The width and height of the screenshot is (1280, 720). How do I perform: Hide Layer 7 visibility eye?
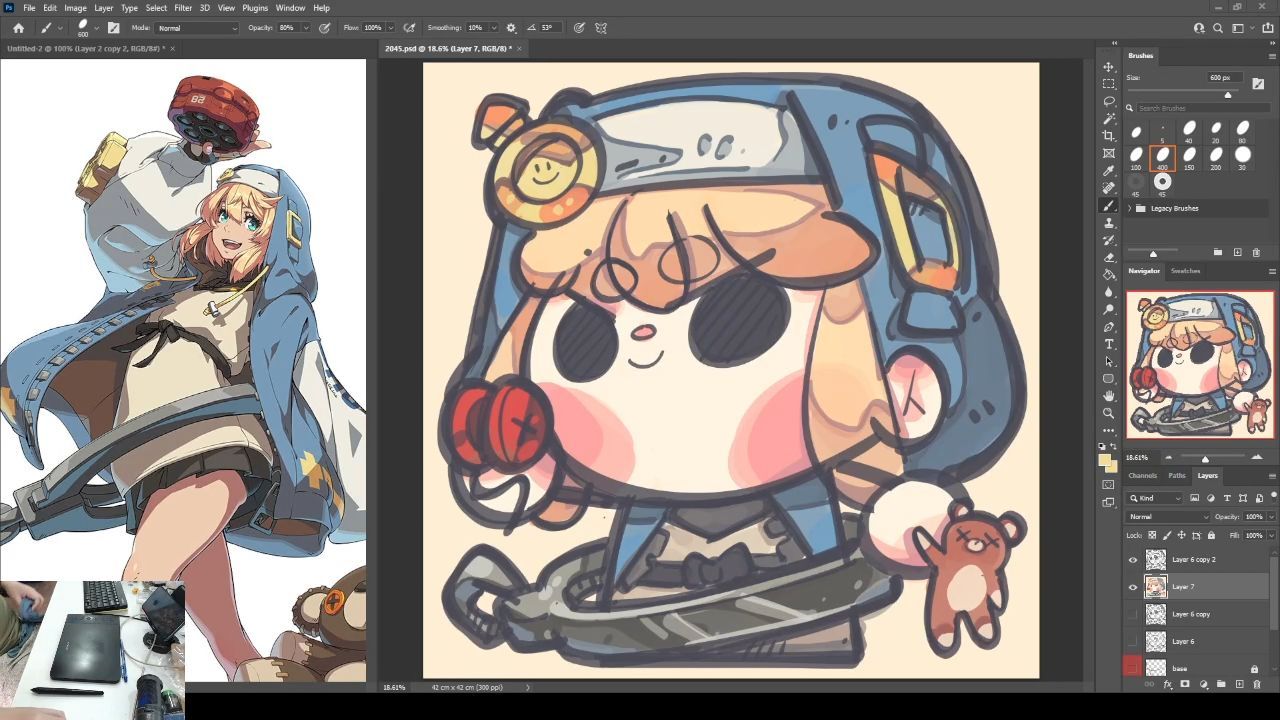click(1133, 587)
